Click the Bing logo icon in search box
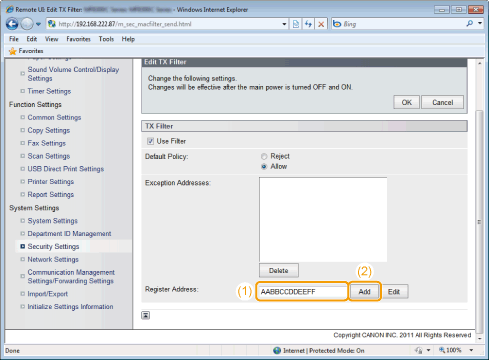Screen dimensions: 489x360 point(337,24)
